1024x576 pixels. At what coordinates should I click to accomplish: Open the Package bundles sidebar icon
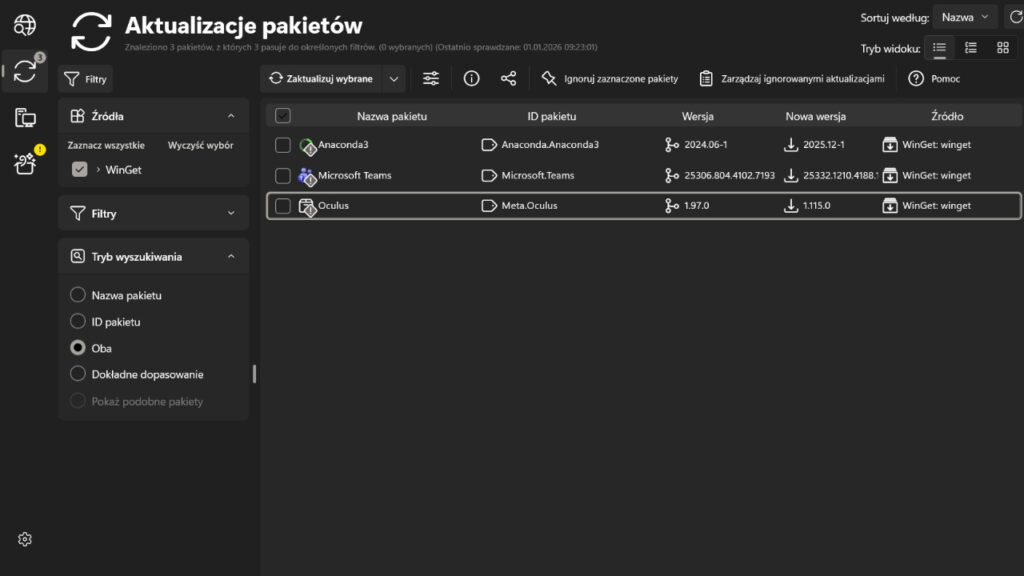tap(24, 162)
